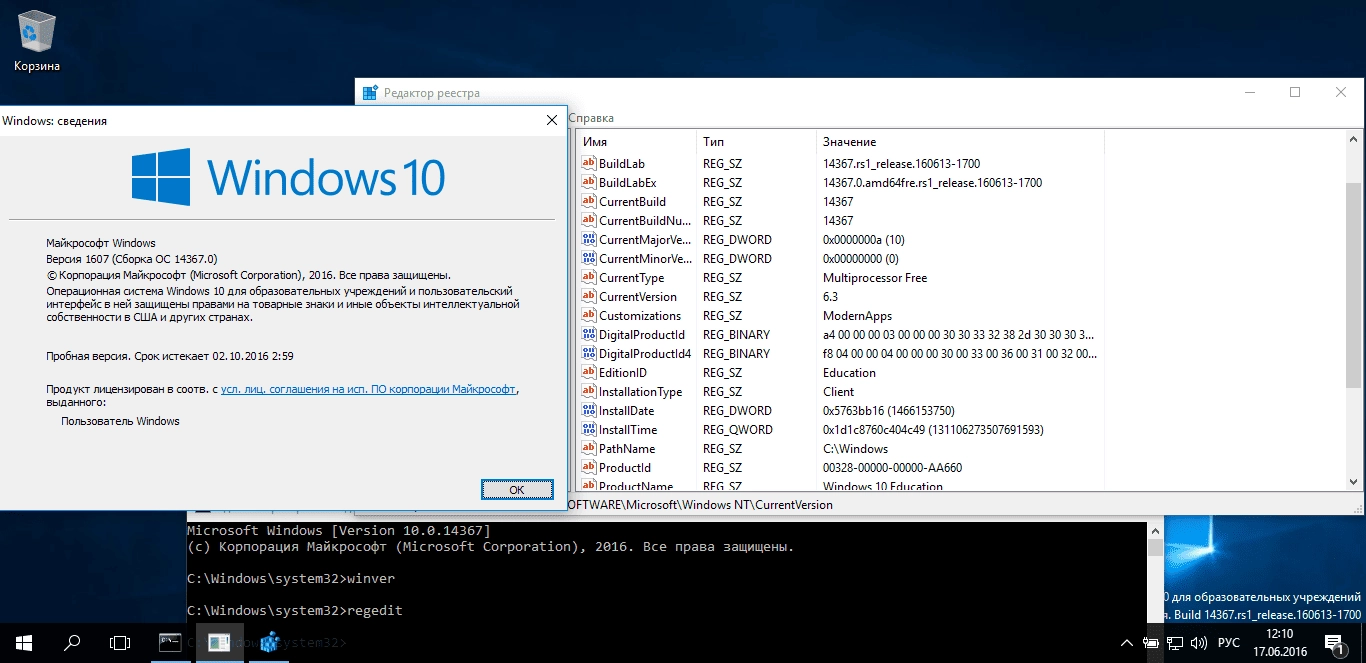The height and width of the screenshot is (663, 1366).
Task: Click the value 6.3
Action: 830,296
